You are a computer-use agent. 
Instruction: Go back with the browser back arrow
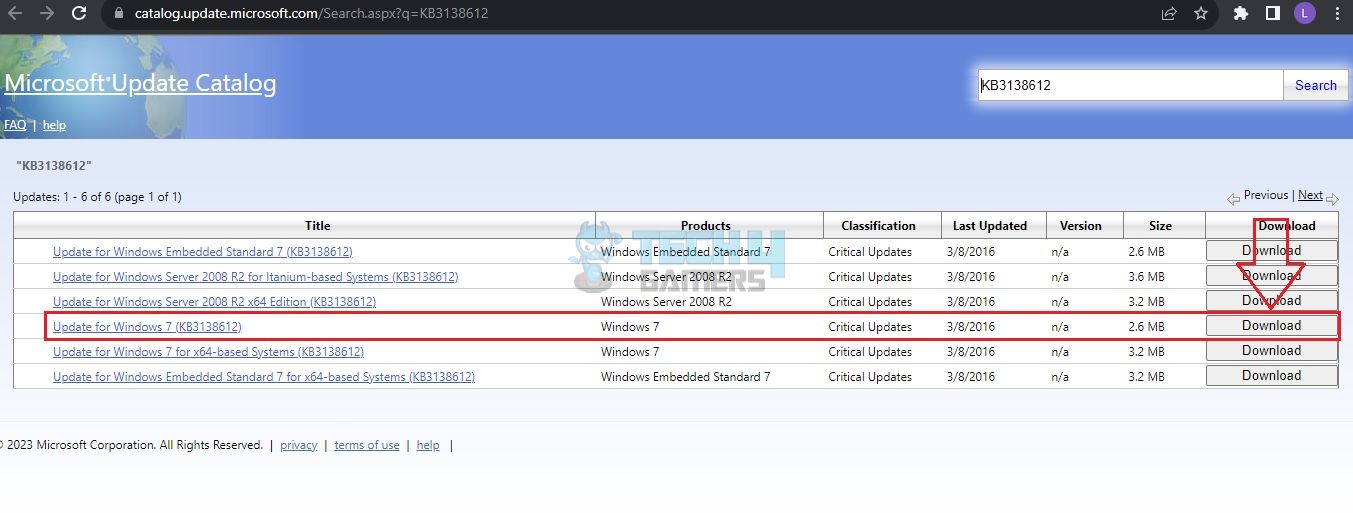[x=17, y=14]
